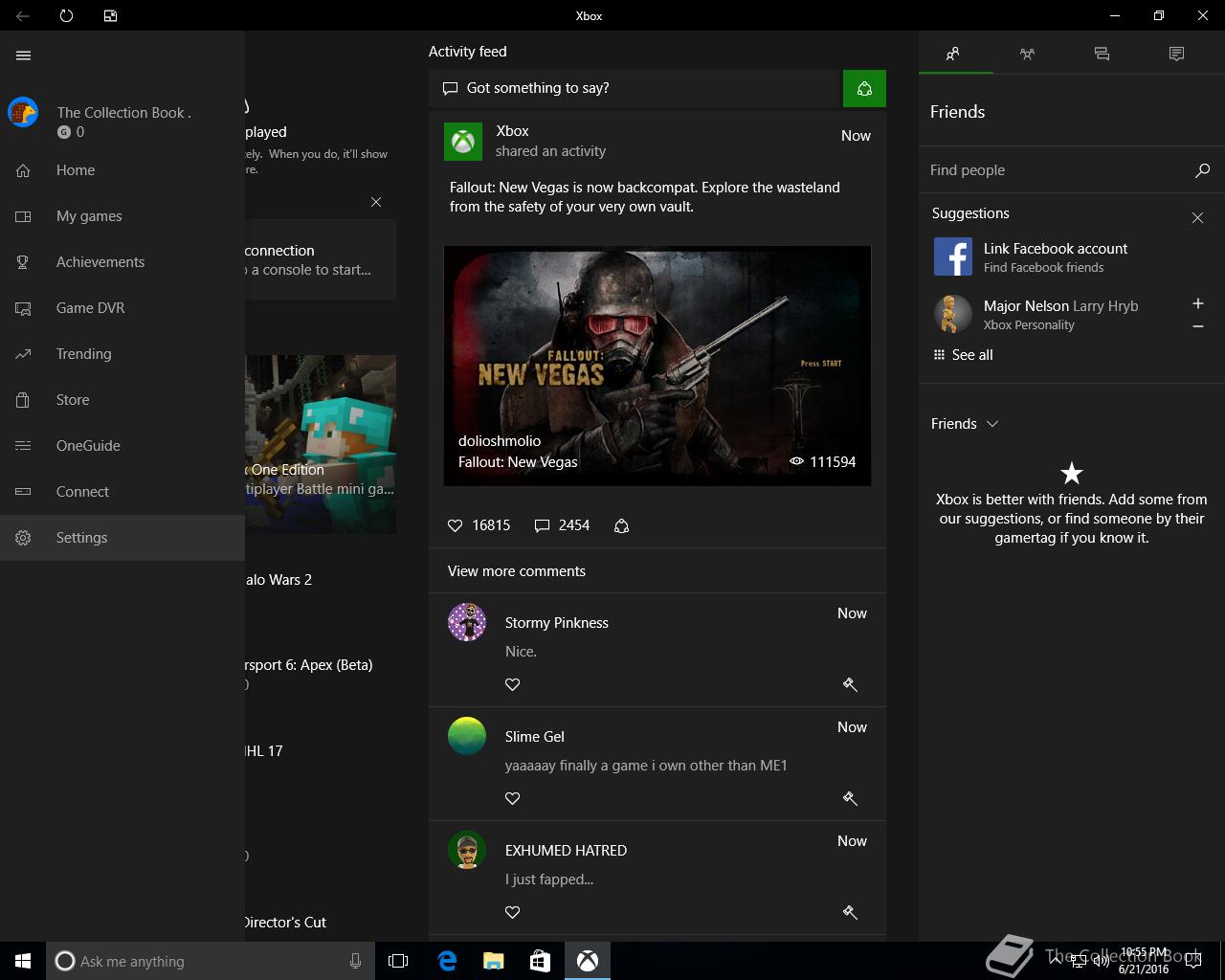Open Task View on taskbar

tap(398, 961)
